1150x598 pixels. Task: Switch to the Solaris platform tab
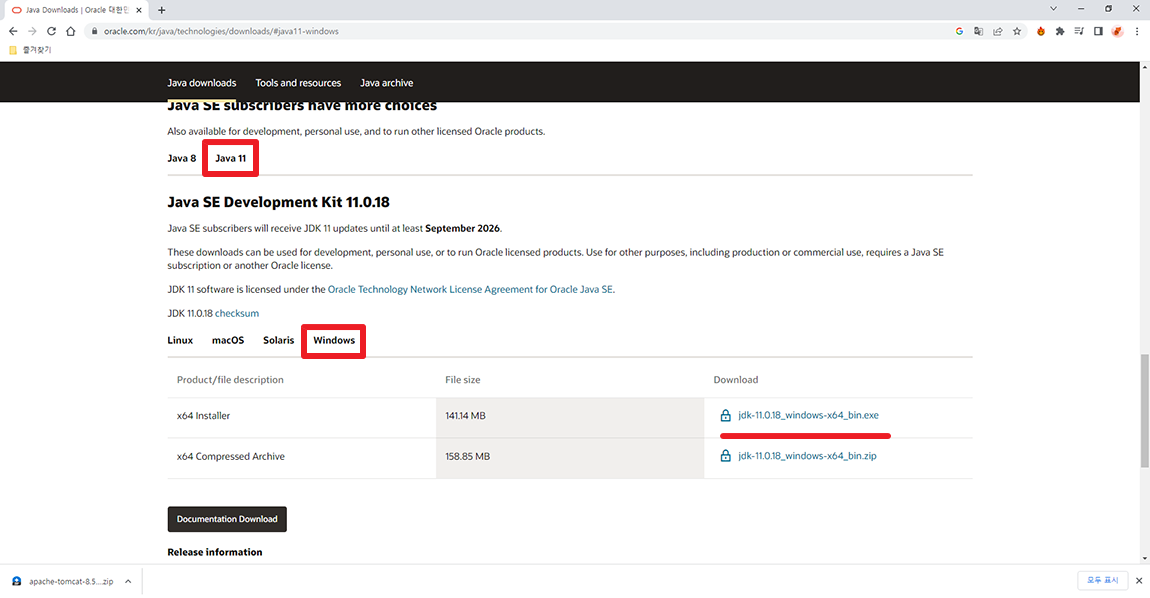pos(279,340)
